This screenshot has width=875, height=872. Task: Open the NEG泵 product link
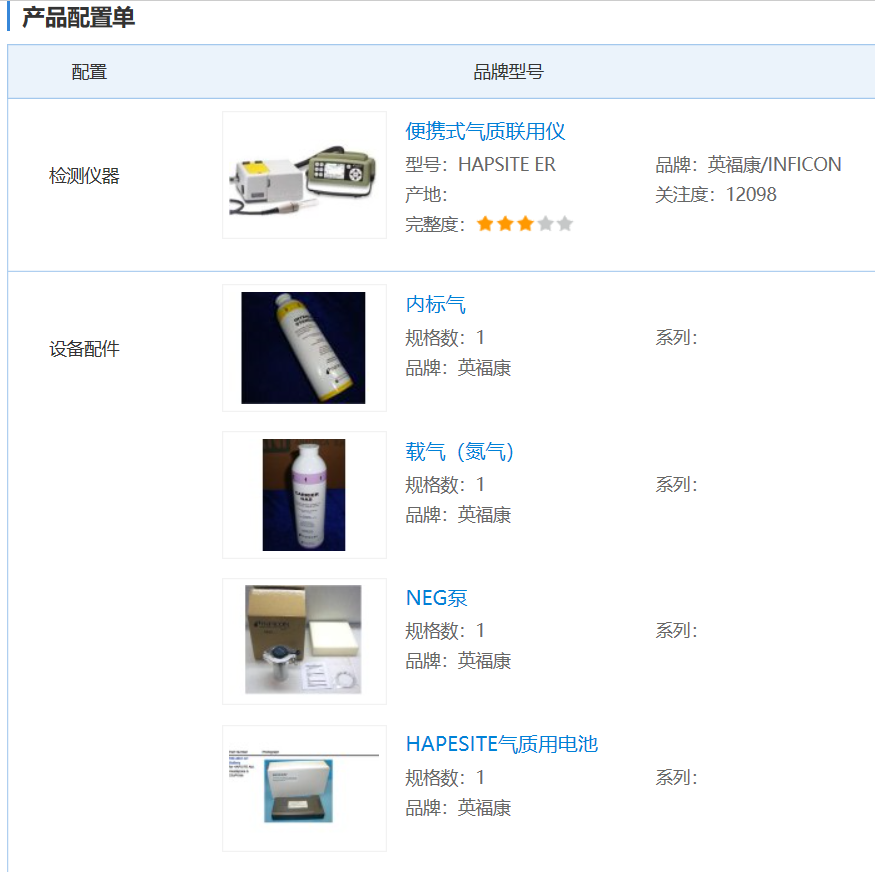tap(436, 598)
